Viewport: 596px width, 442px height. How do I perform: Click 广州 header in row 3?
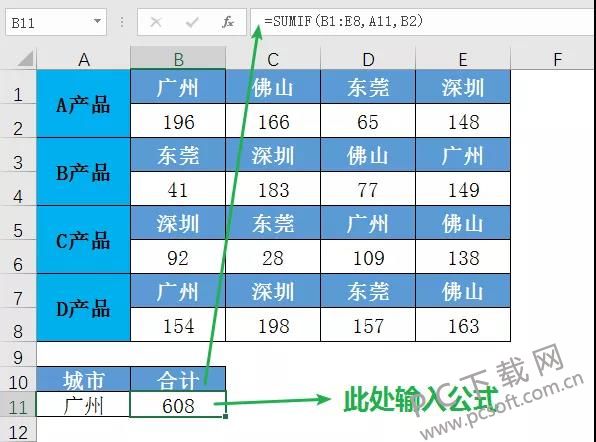(463, 155)
